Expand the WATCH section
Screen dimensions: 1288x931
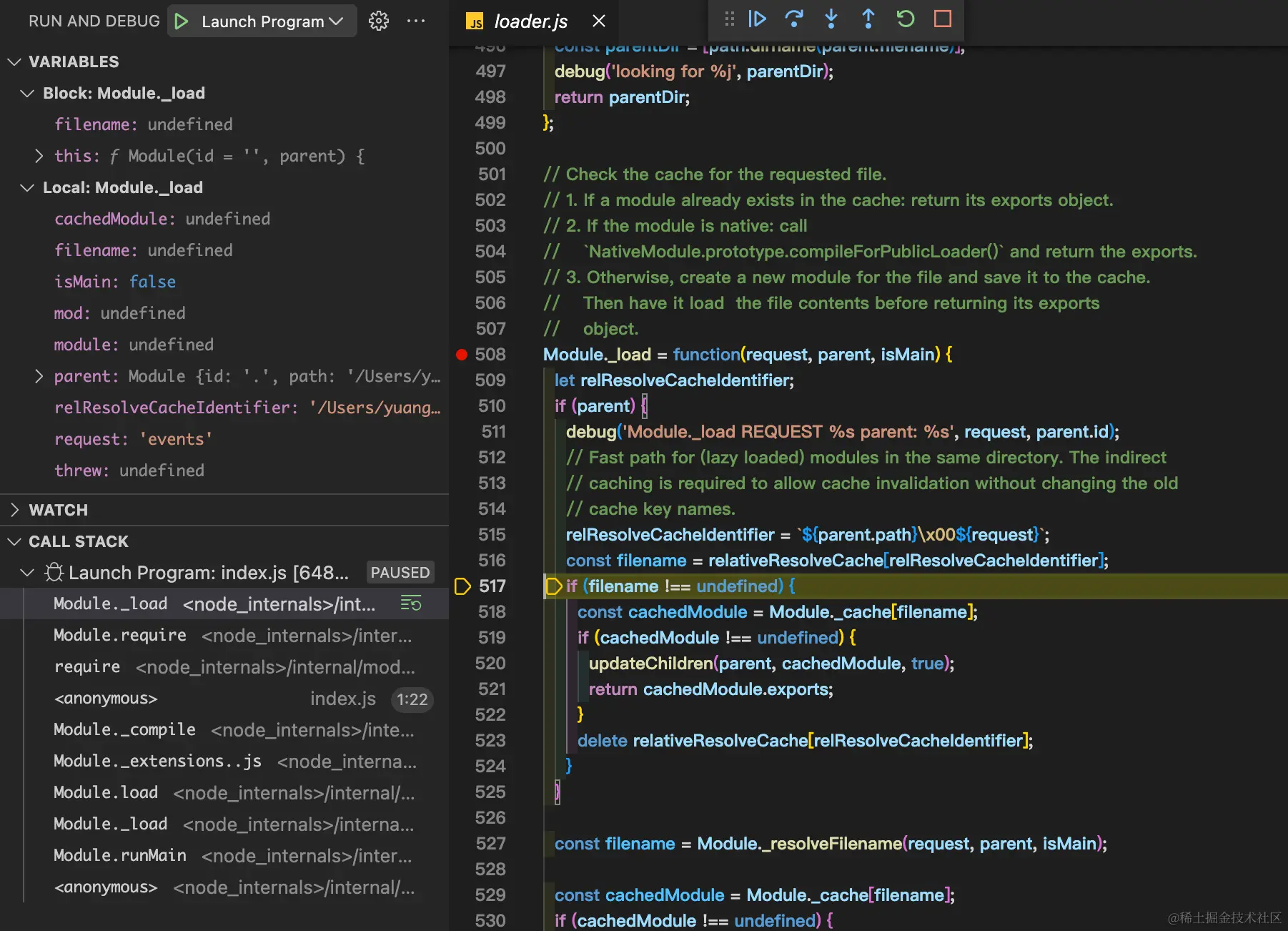tap(14, 510)
